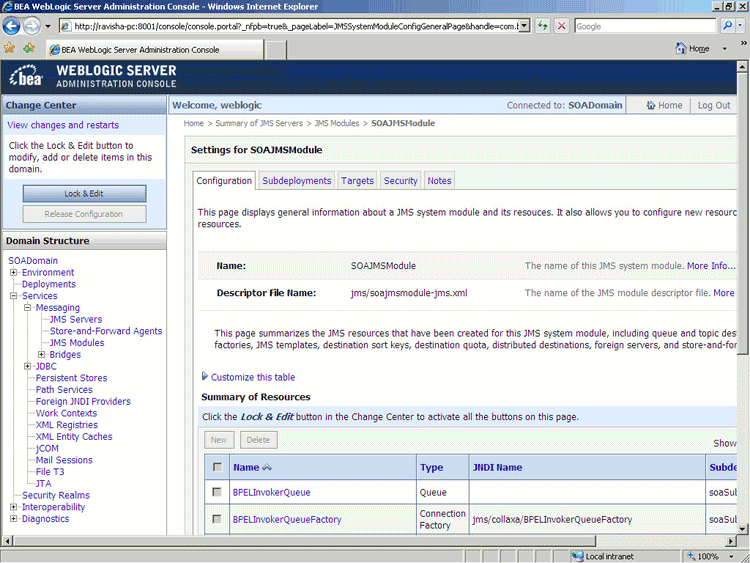Screen dimensions: 750x563
Task: Click the Google search magnifier icon
Action: click(x=727, y=26)
